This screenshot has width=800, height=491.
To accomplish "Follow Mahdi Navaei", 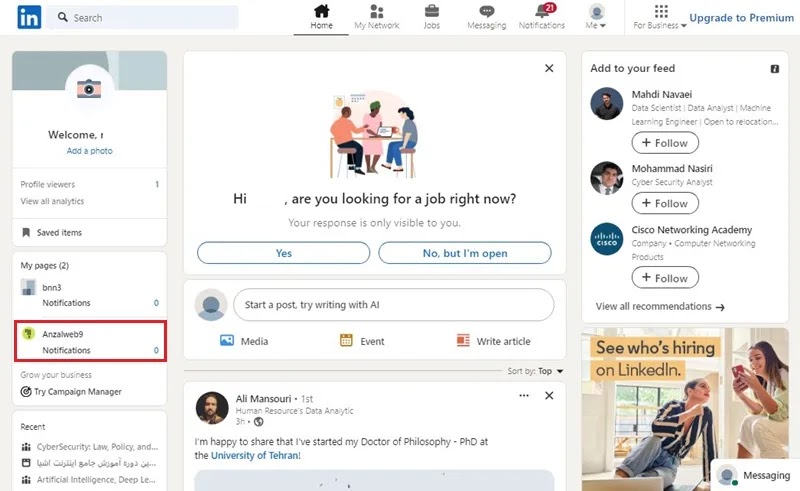I will pyautogui.click(x=665, y=142).
